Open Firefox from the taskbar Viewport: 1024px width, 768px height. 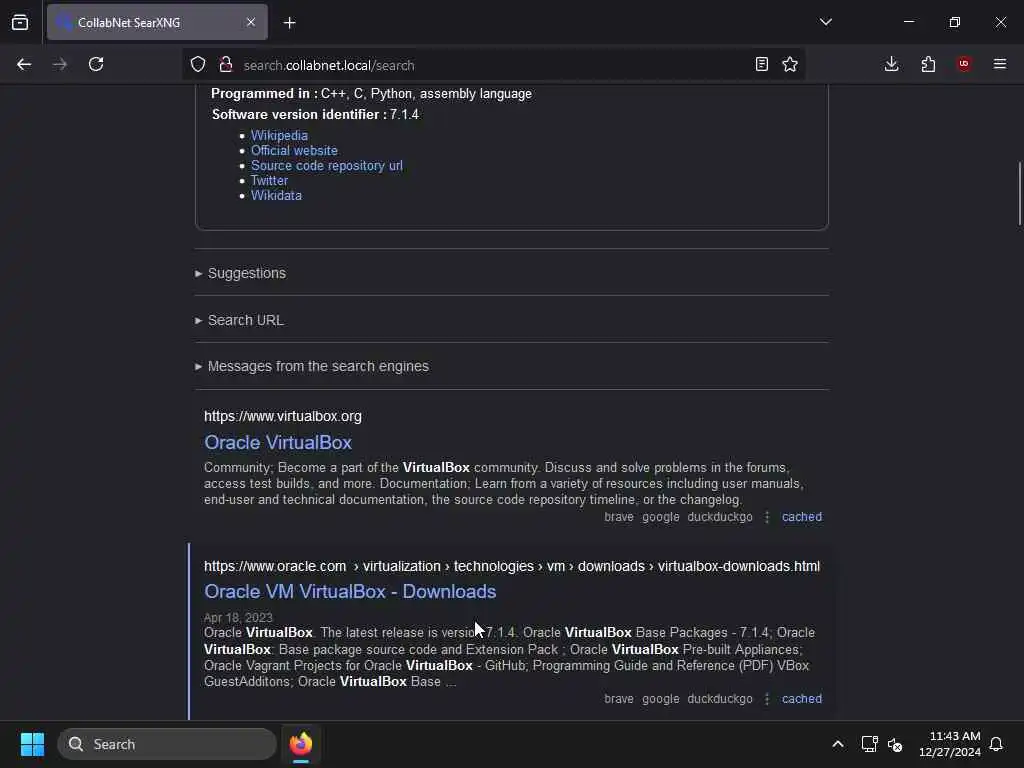point(301,744)
